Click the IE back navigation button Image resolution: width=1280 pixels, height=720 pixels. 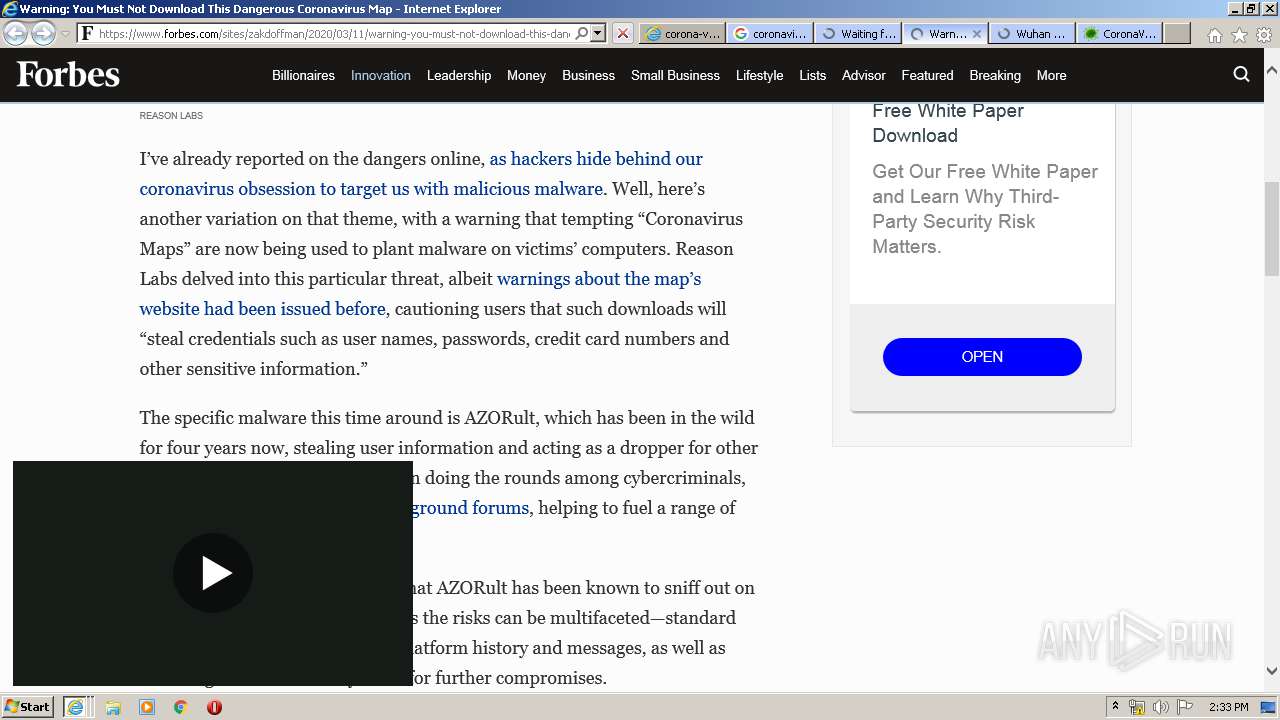coord(16,33)
